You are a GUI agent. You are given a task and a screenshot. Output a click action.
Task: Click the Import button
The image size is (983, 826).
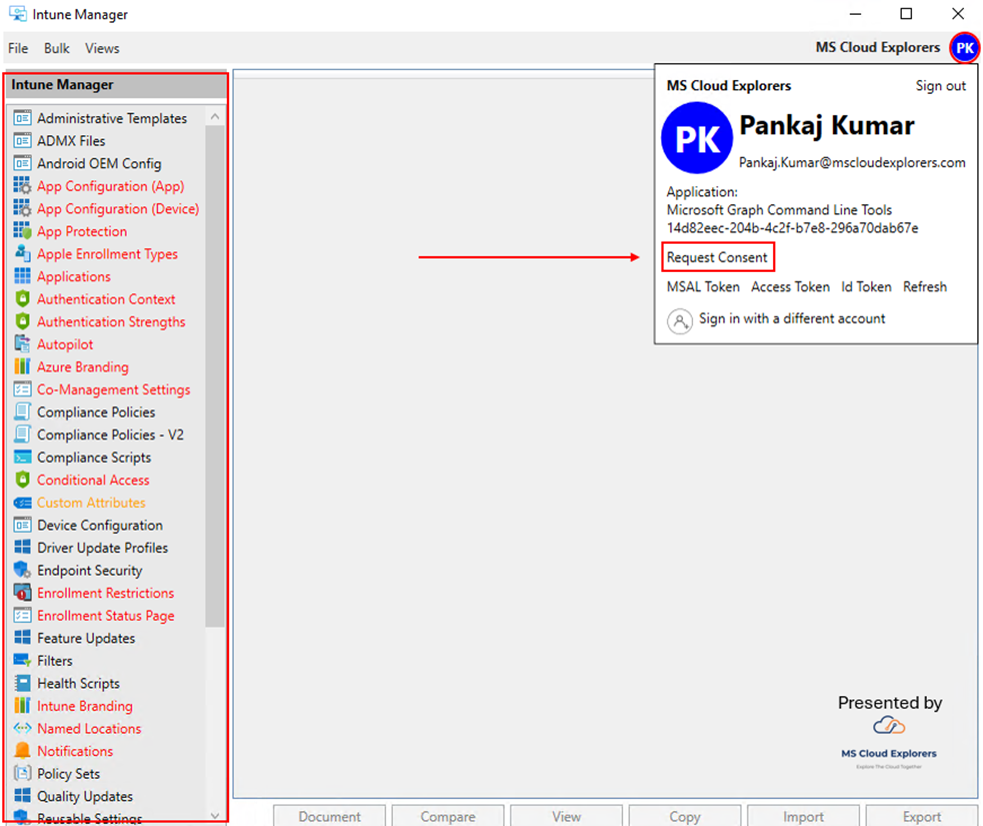tap(803, 816)
